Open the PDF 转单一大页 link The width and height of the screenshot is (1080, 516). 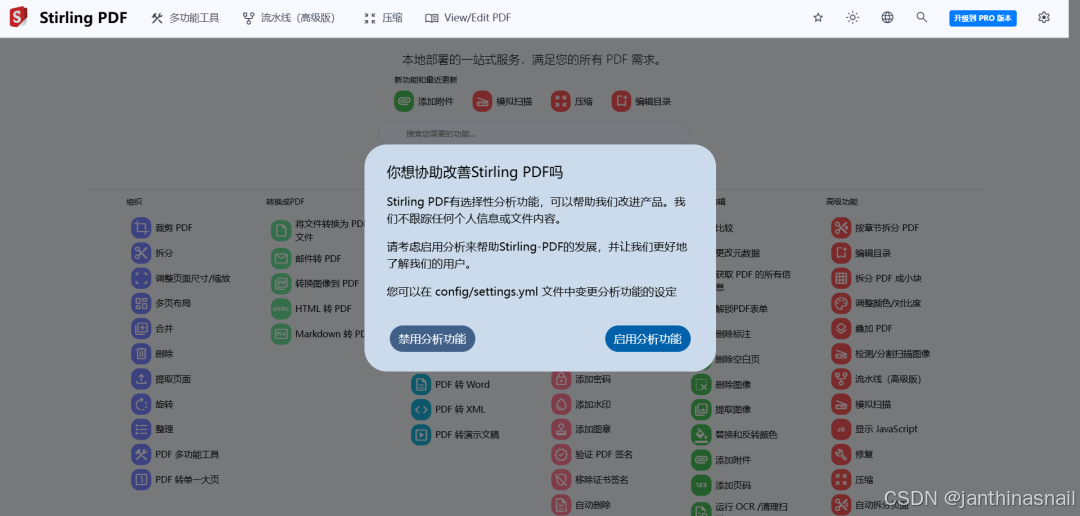[176, 479]
